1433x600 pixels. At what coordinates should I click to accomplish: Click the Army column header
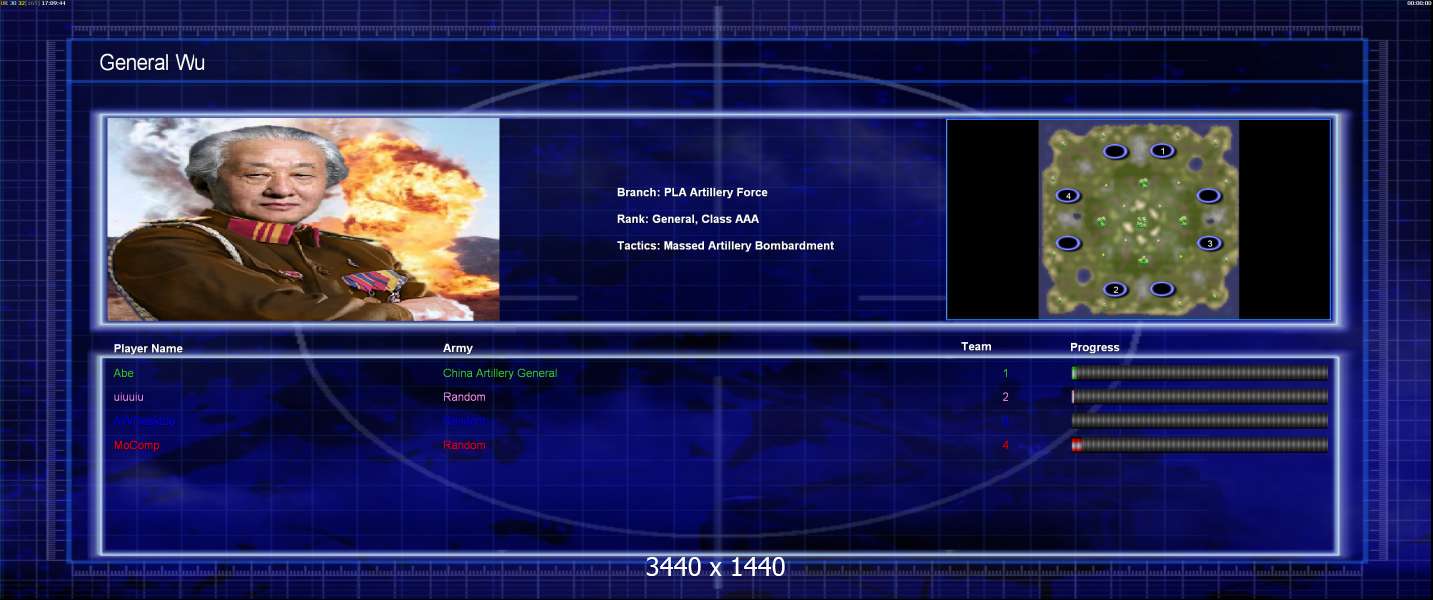coord(458,348)
